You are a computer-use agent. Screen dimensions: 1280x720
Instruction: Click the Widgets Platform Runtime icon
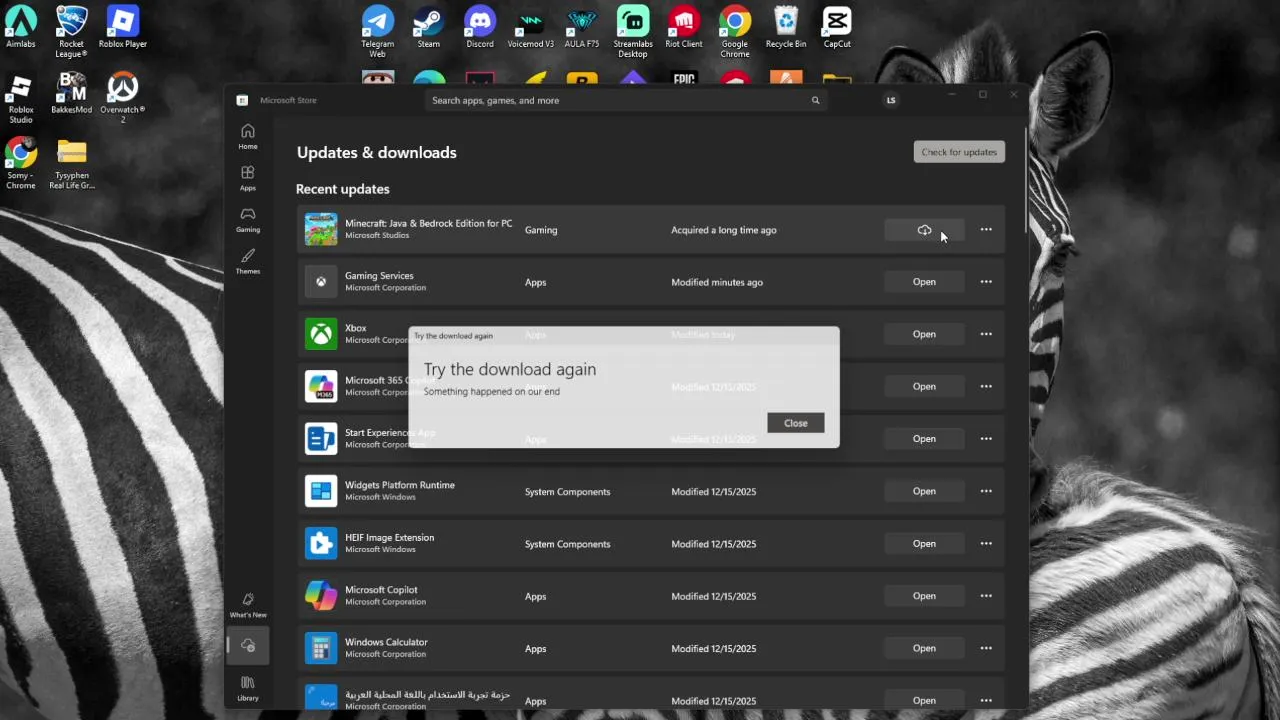tap(321, 491)
